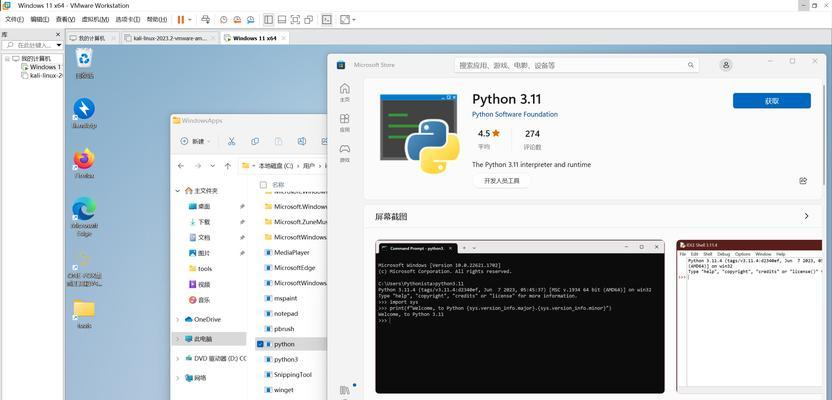The height and width of the screenshot is (400, 832).
Task: Open the 编辑(E) menu
Action: (x=40, y=20)
